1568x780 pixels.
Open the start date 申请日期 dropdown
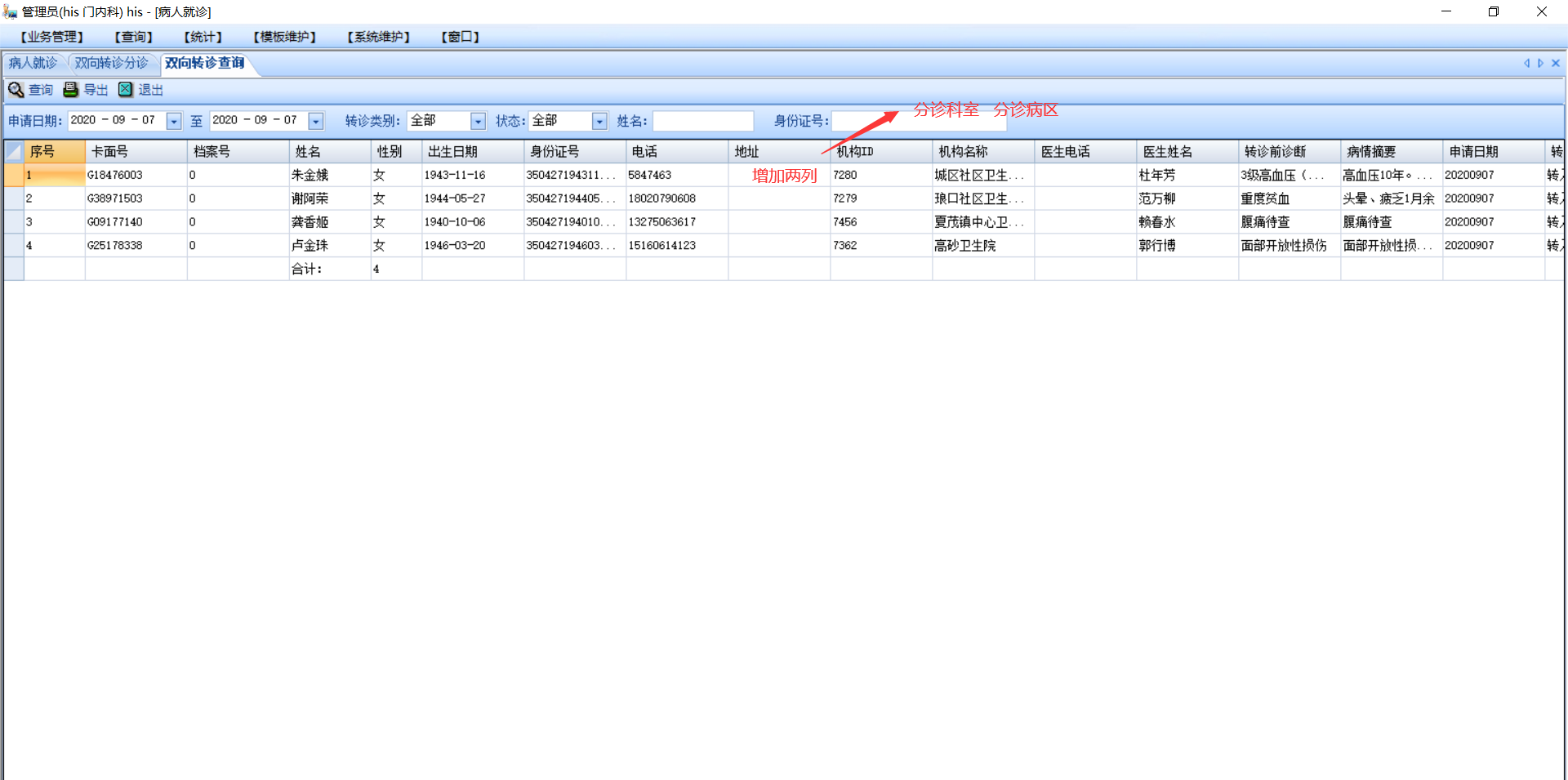(x=173, y=121)
